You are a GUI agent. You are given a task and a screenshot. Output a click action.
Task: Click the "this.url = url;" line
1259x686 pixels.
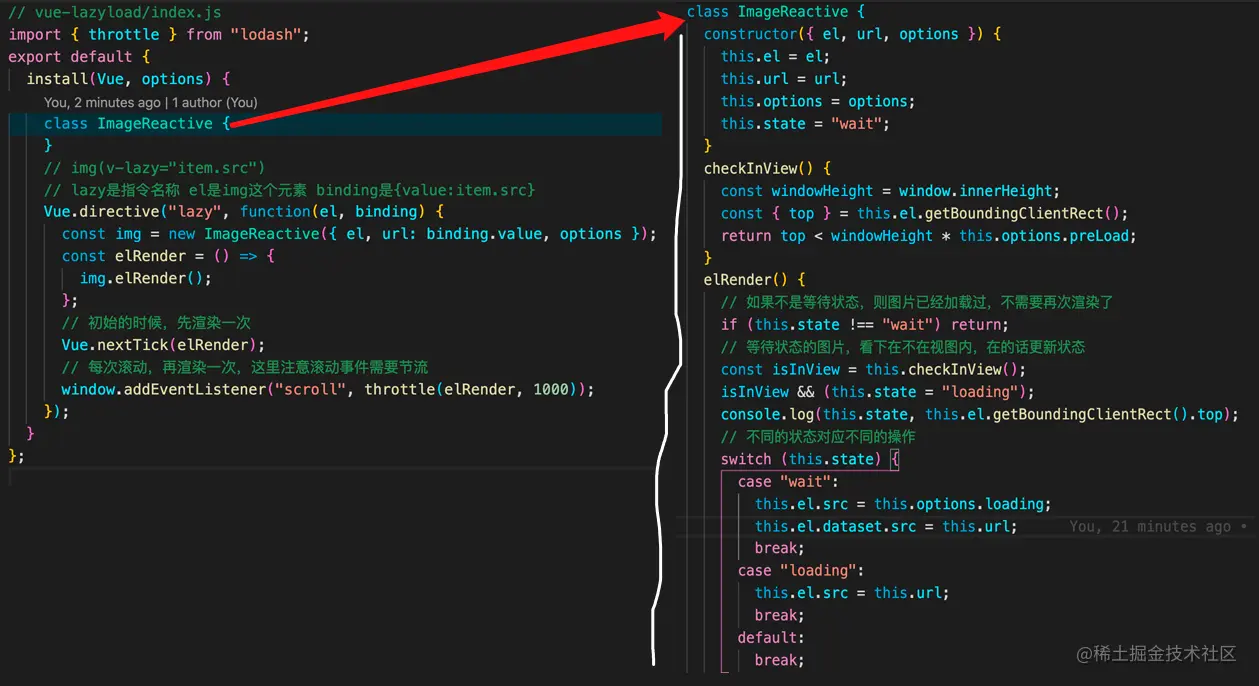tap(784, 79)
